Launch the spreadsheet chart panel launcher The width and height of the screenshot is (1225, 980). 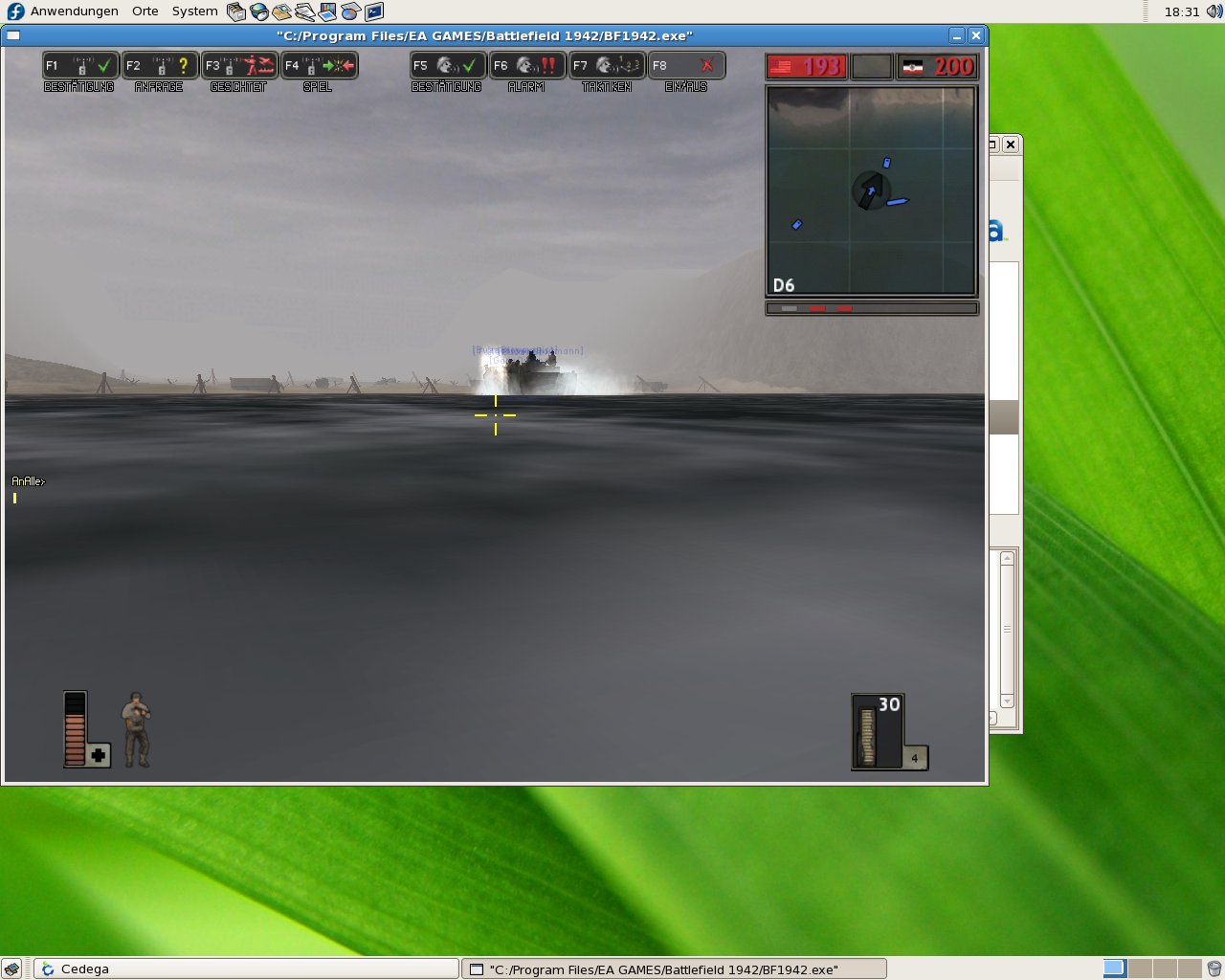click(x=351, y=11)
